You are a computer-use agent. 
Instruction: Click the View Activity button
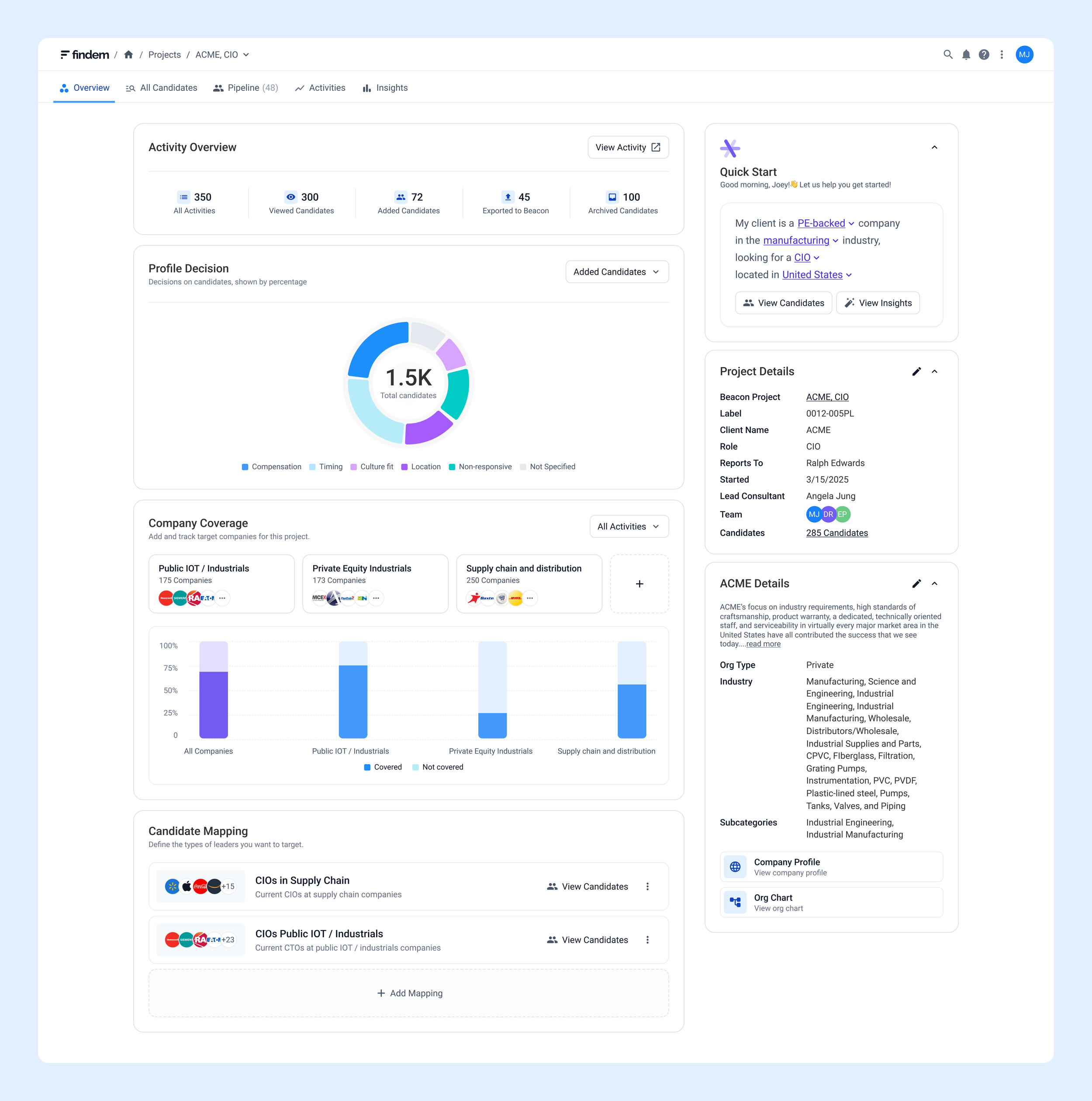tap(628, 148)
